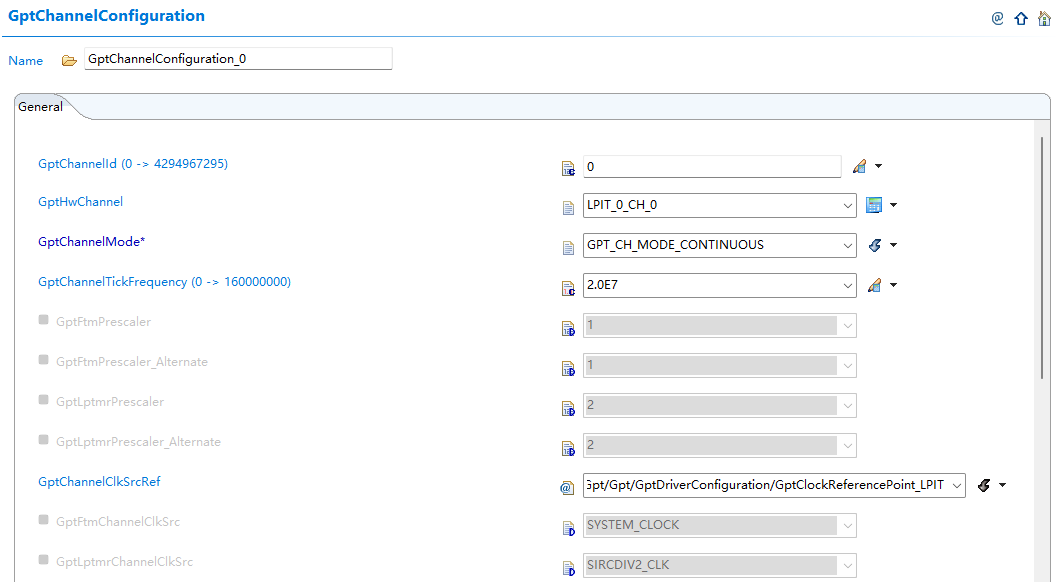Open the dropdown arrow beside GptChannelTickFrequency options
Screen dimensions: 1056x582
[x=847, y=284]
